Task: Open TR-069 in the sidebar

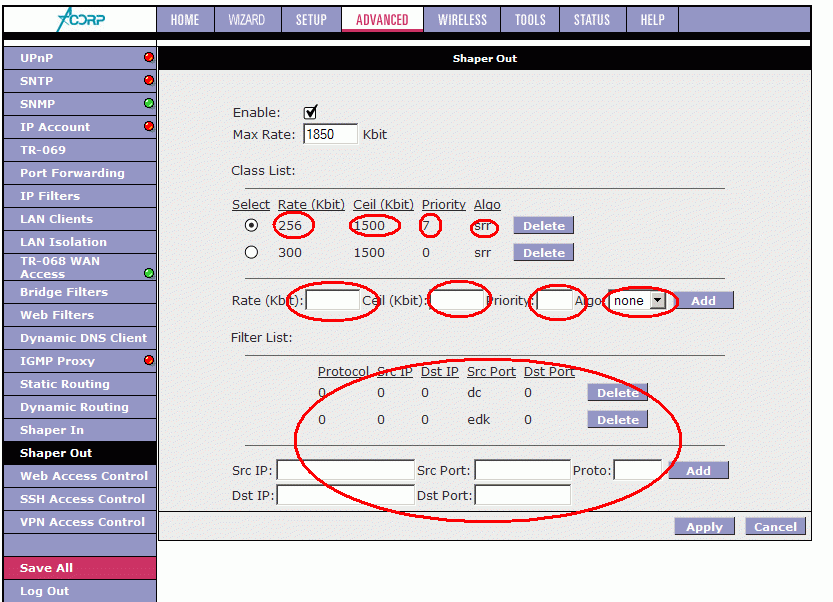Action: pos(80,150)
